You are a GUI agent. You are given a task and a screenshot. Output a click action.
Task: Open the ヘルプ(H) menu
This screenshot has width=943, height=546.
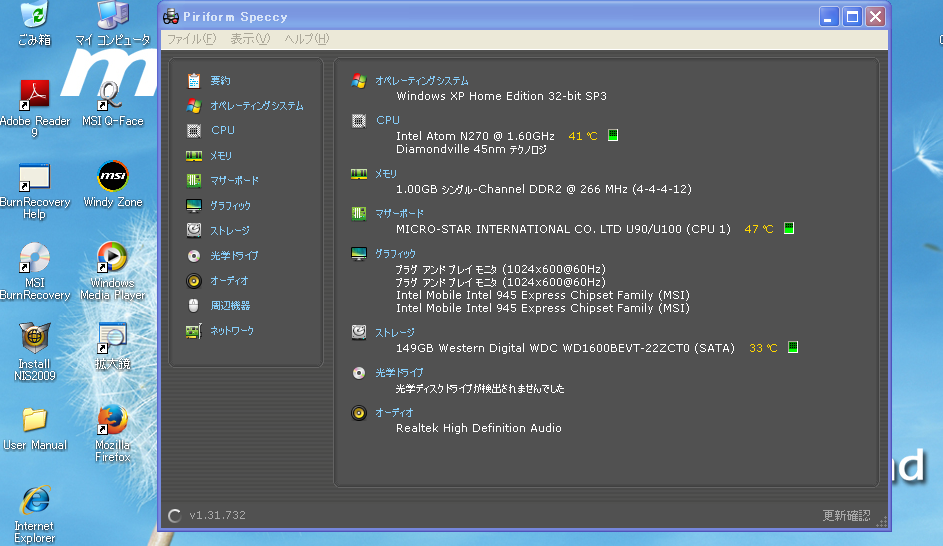[x=307, y=39]
